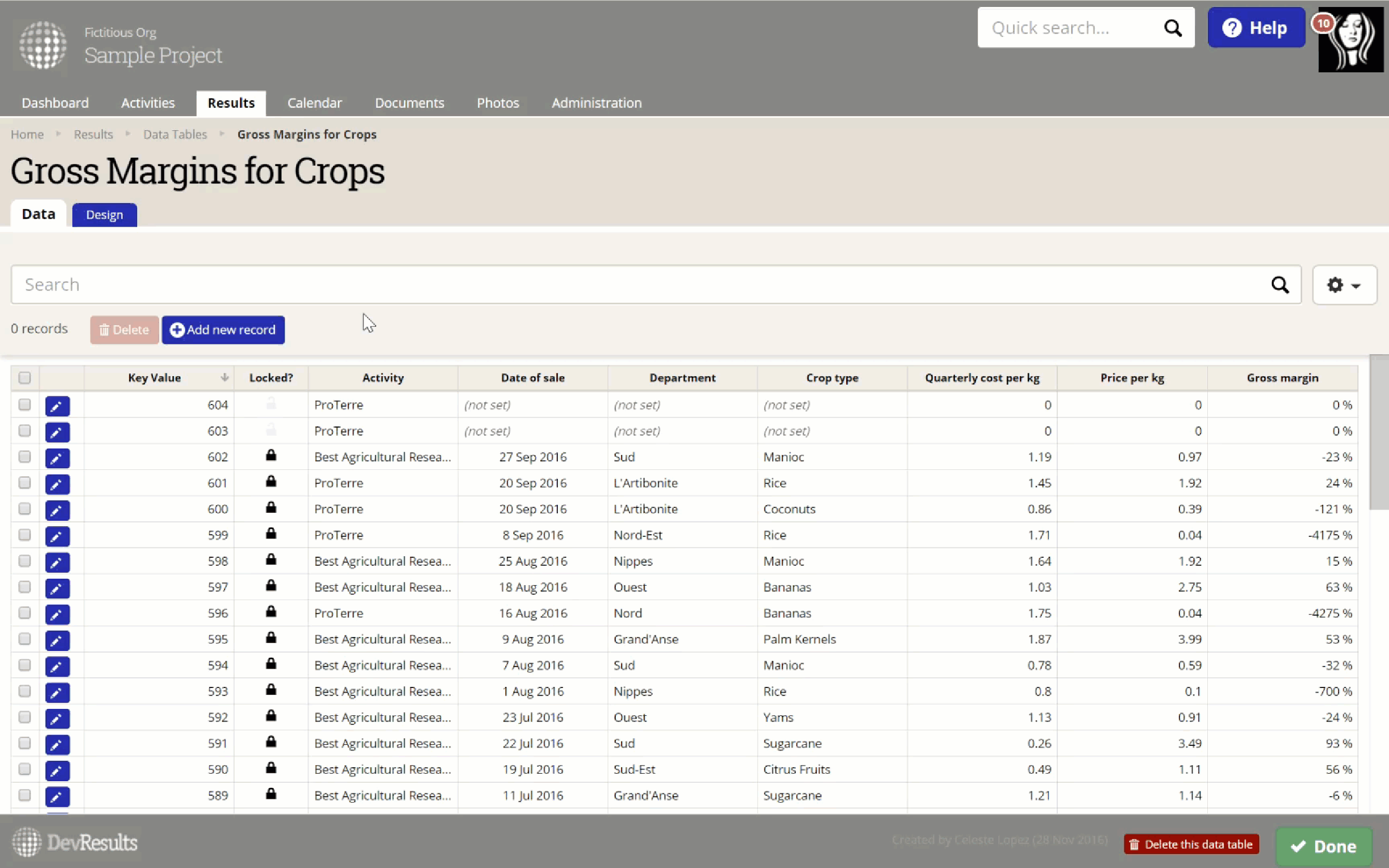Screen dimensions: 1389x868
Task: Click the edit pencil for record 598
Action: [x=57, y=562]
